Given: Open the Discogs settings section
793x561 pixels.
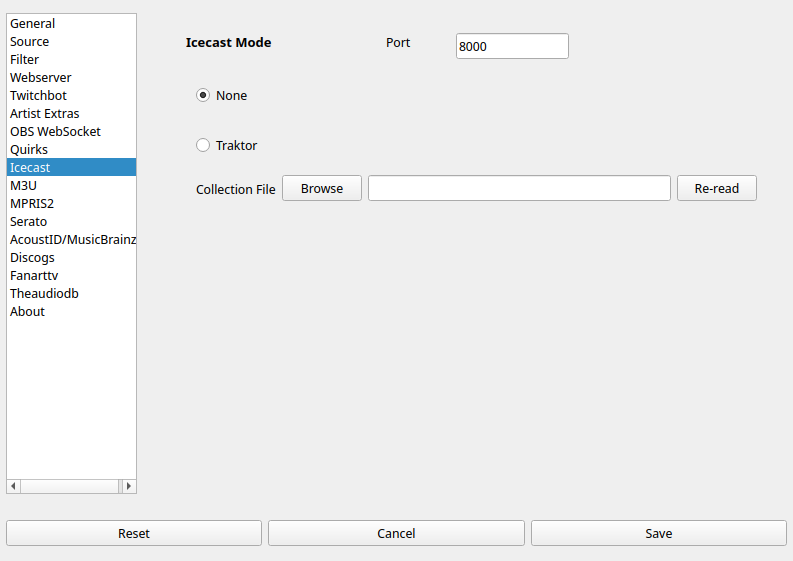Looking at the screenshot, I should pos(33,258).
